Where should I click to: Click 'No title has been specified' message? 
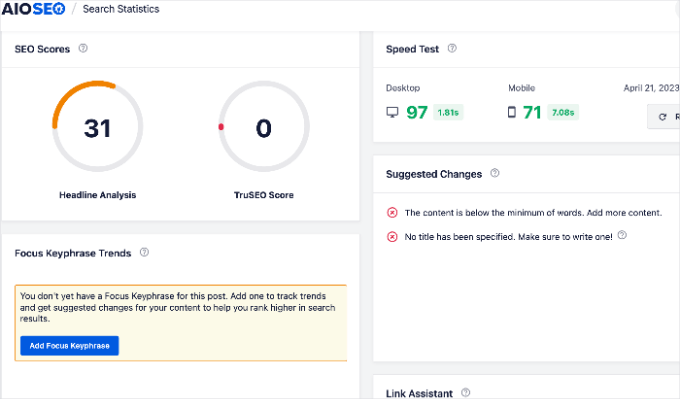tap(508, 237)
